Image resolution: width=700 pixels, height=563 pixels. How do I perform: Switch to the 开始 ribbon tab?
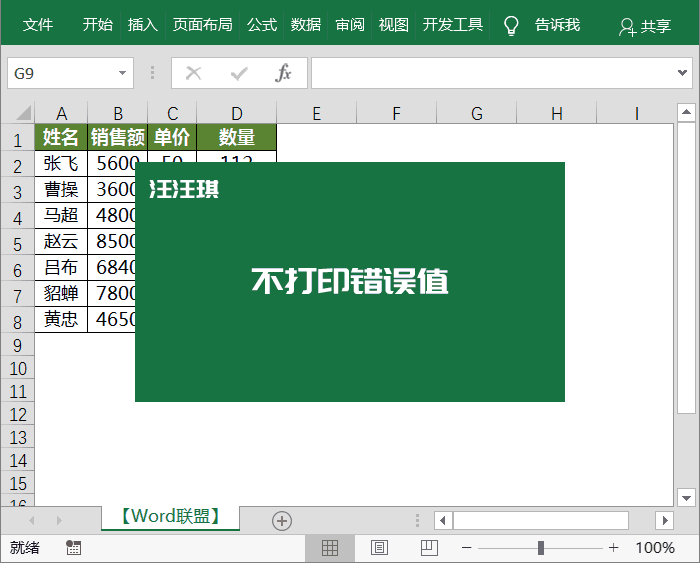[97, 25]
